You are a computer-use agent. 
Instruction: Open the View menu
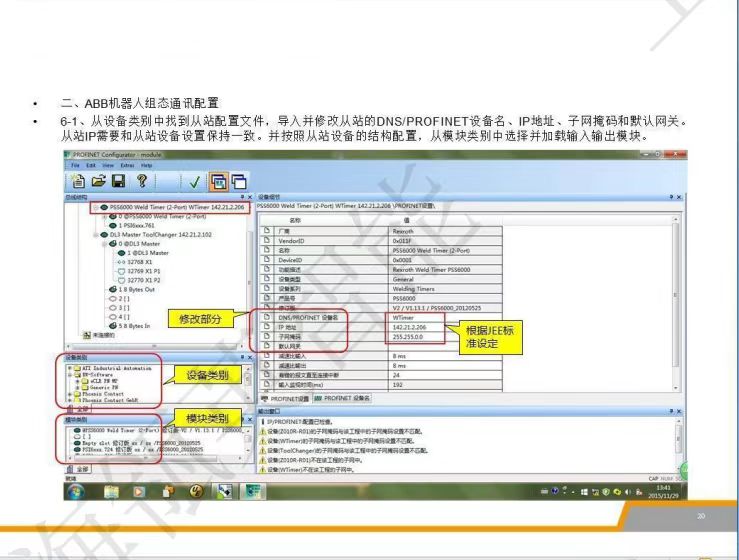[x=108, y=165]
